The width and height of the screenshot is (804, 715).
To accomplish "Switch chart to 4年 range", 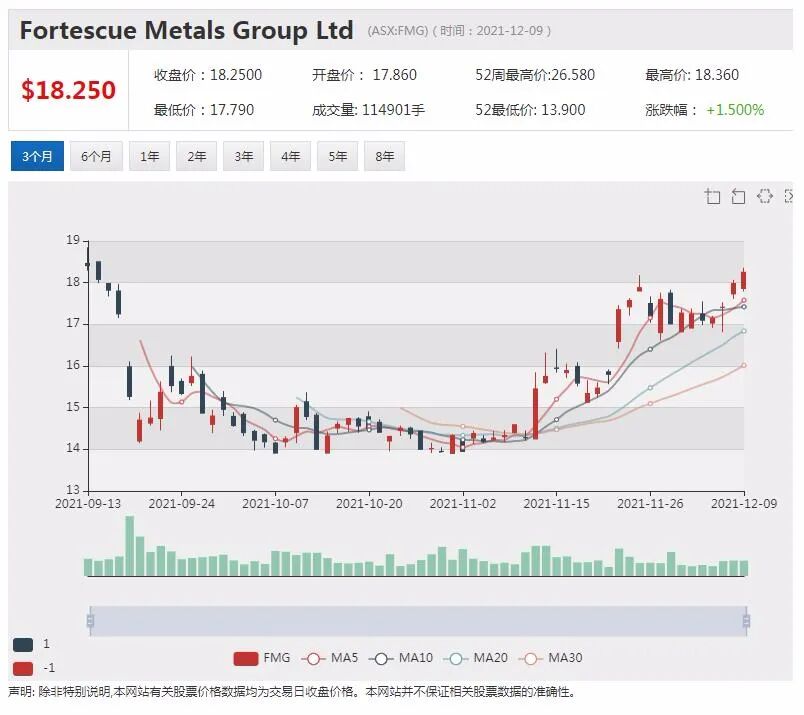I will pos(290,156).
